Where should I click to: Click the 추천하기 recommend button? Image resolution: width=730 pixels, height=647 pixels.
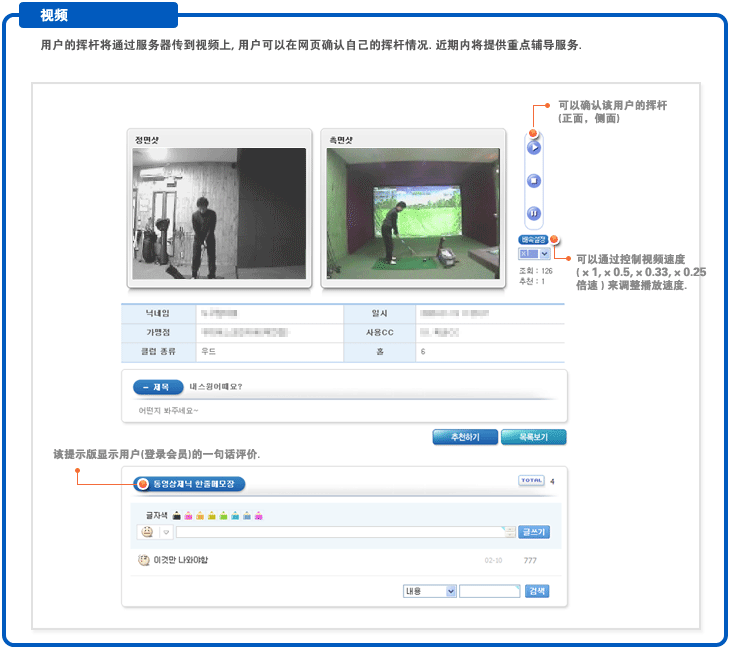click(x=465, y=437)
